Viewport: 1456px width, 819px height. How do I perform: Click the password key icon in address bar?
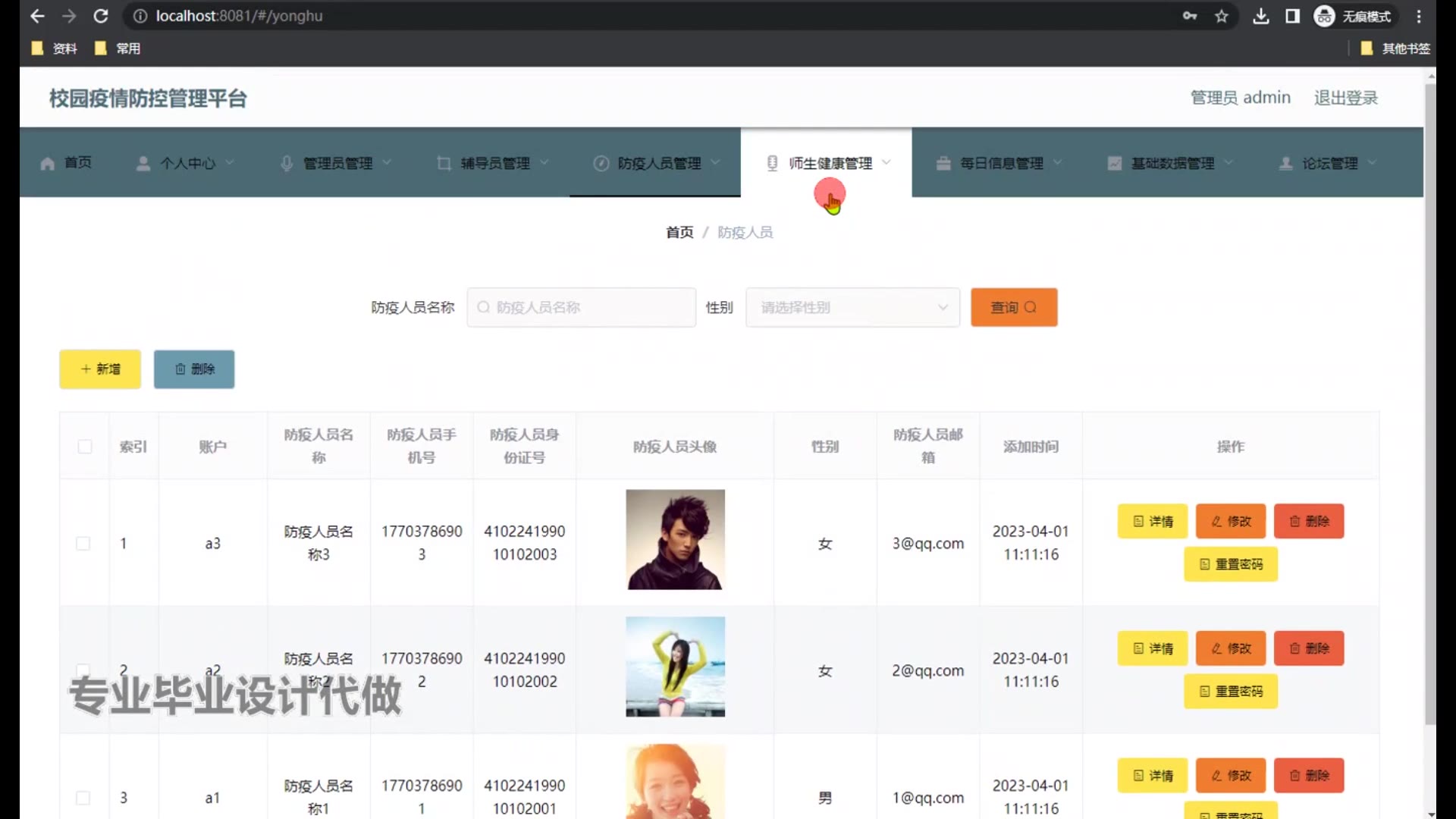click(x=1189, y=16)
